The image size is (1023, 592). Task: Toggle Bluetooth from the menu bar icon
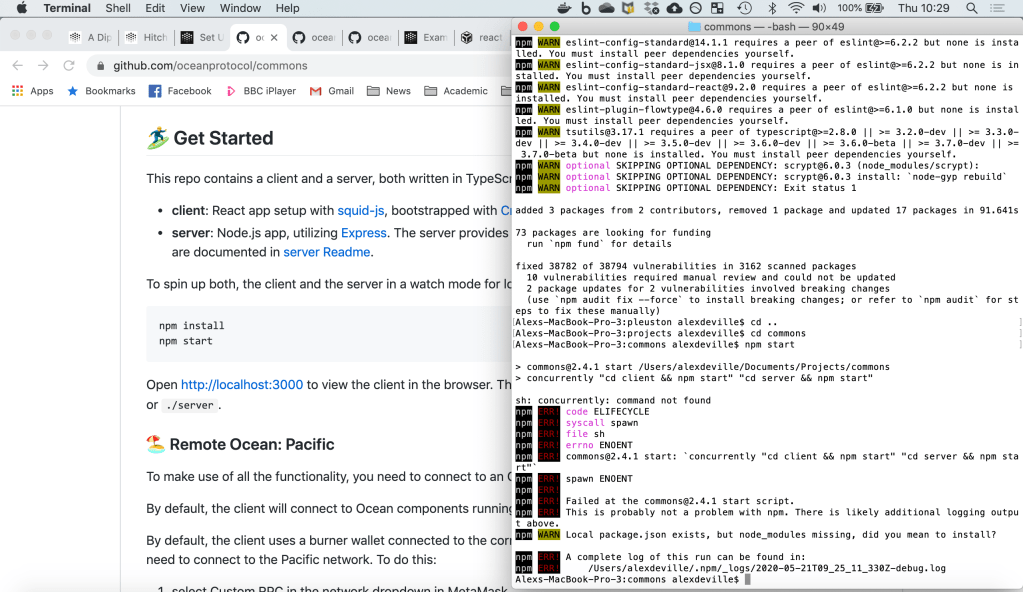771,8
